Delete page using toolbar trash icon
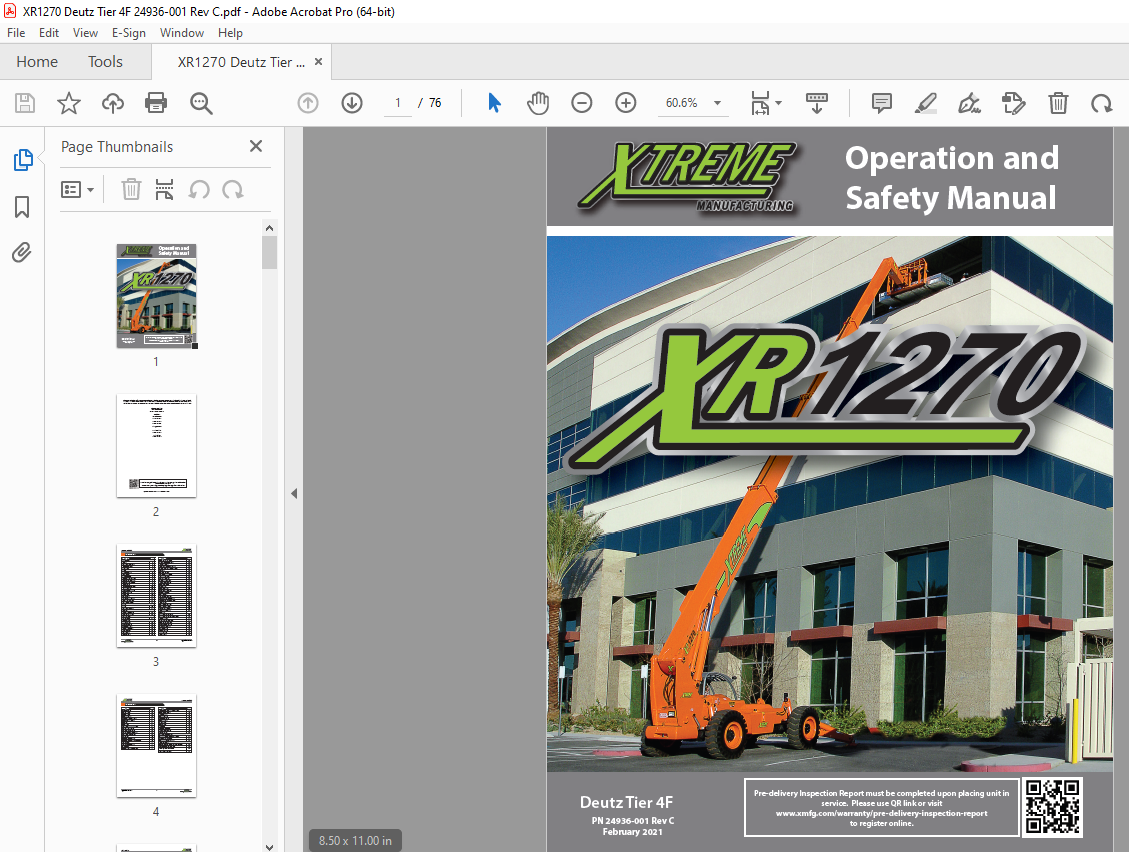This screenshot has width=1129, height=852. click(1058, 103)
